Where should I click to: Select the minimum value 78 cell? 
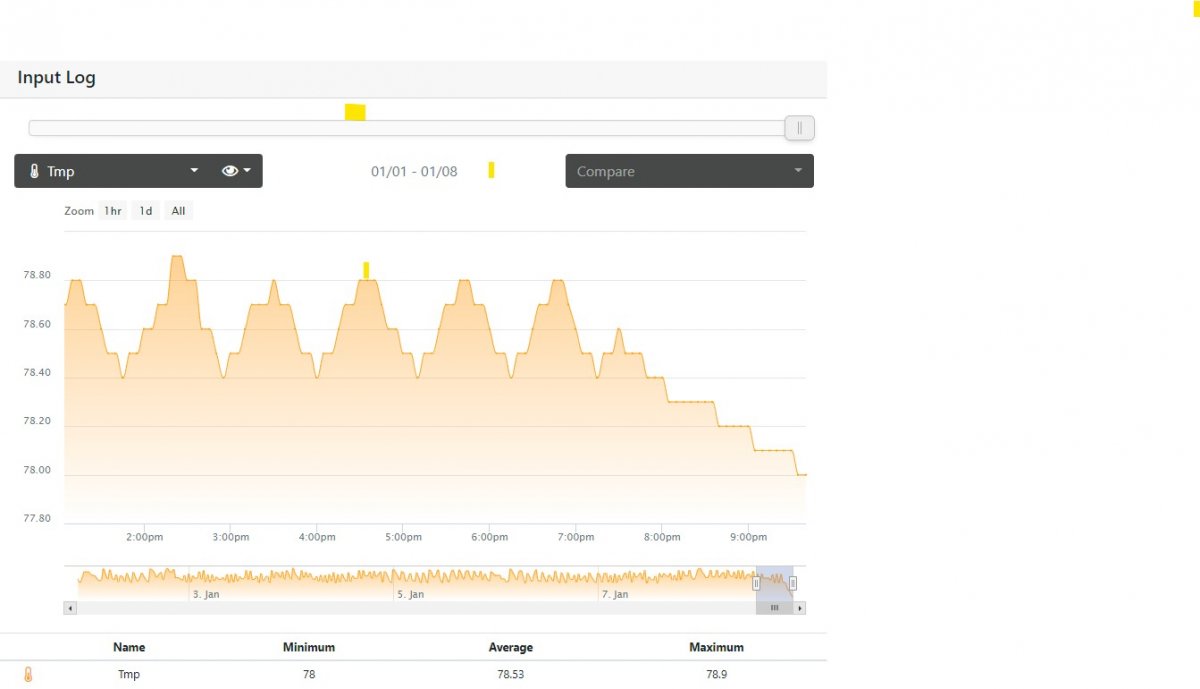point(309,675)
